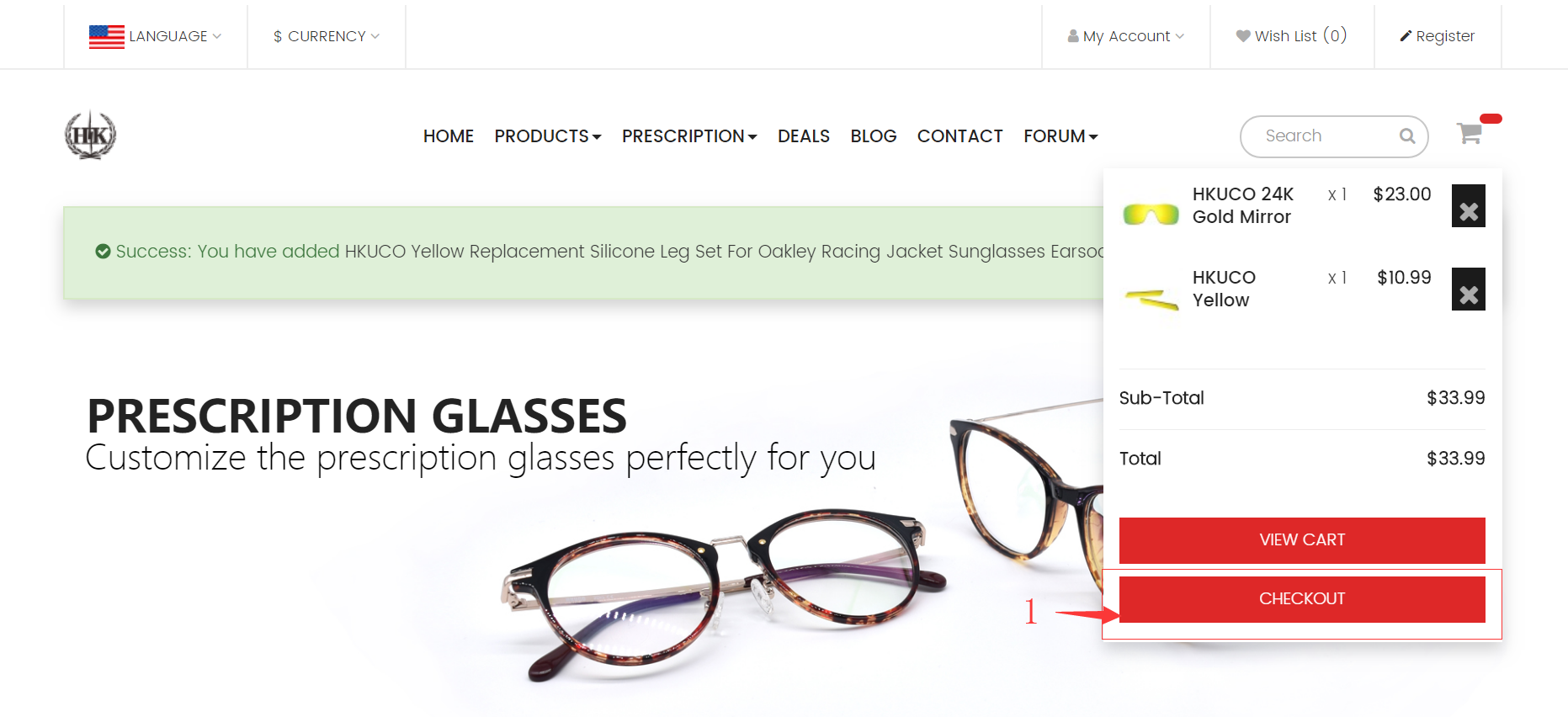Image resolution: width=1568 pixels, height=717 pixels.
Task: Go to the Deals page
Action: click(x=804, y=136)
